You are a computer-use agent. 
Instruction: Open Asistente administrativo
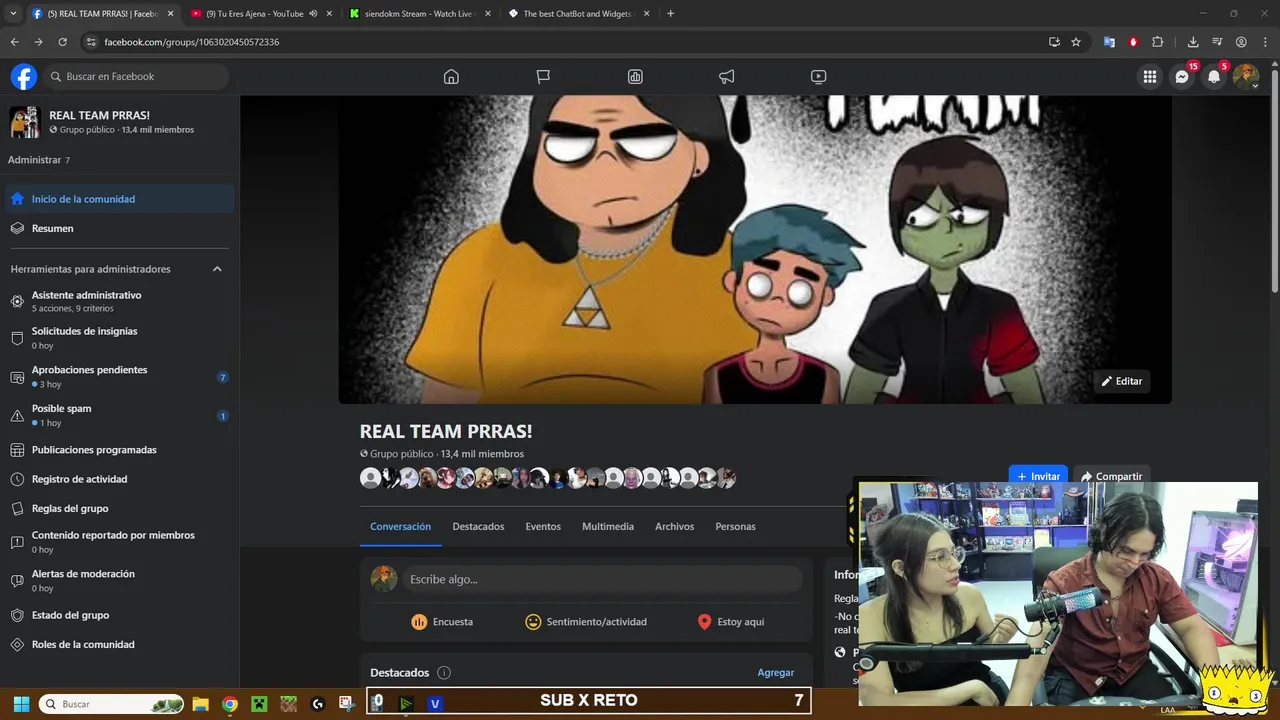point(119,301)
